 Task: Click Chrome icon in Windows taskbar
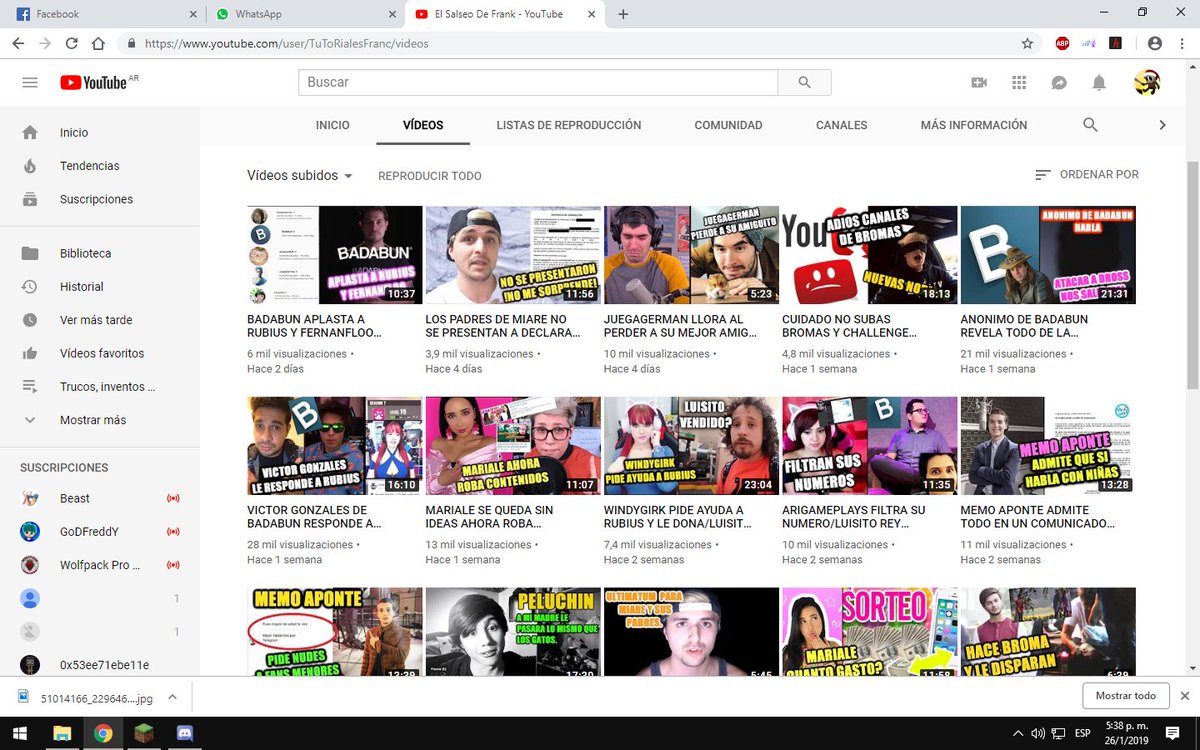coord(102,733)
